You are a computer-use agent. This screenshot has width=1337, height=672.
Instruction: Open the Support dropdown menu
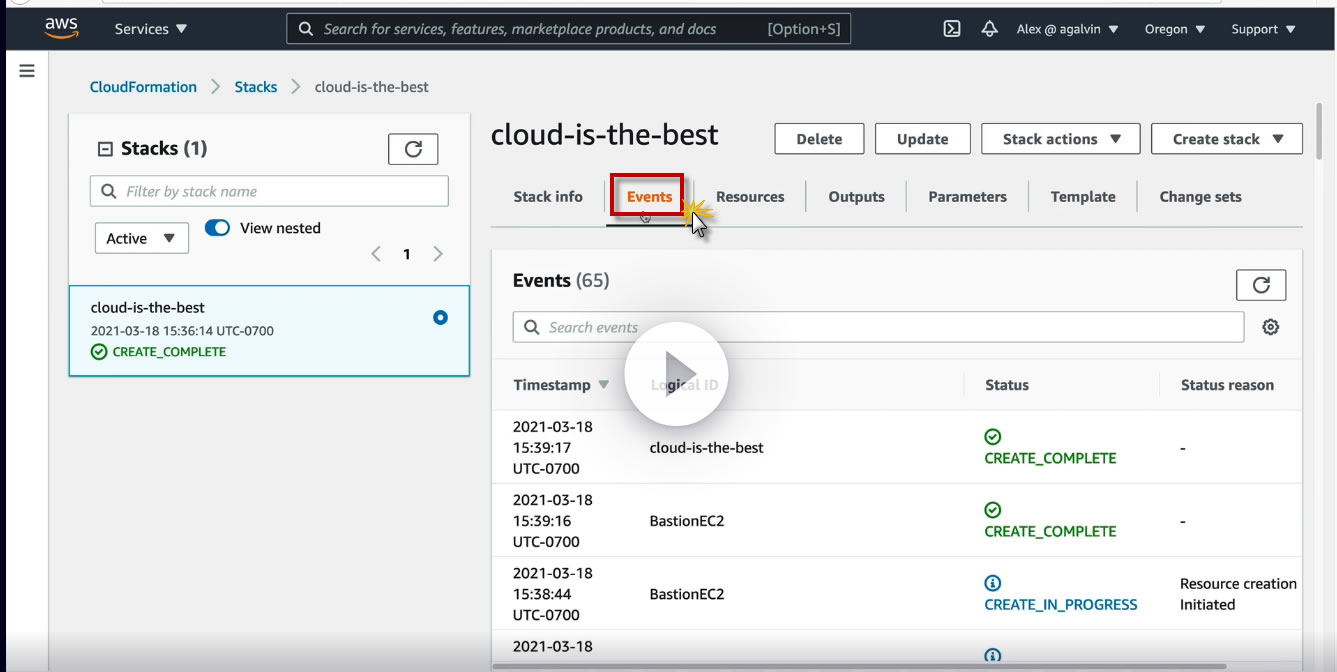pos(1263,29)
